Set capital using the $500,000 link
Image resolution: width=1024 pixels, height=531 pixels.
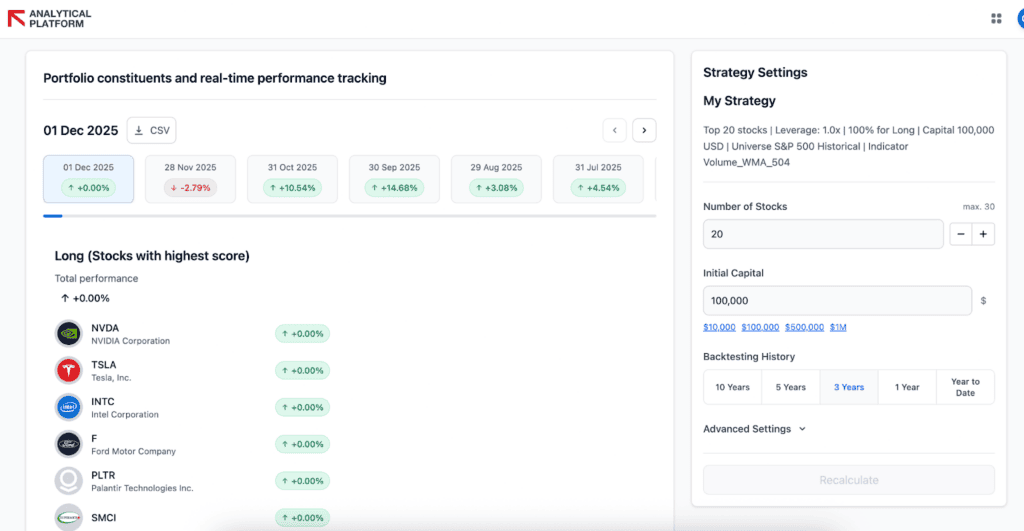click(804, 327)
